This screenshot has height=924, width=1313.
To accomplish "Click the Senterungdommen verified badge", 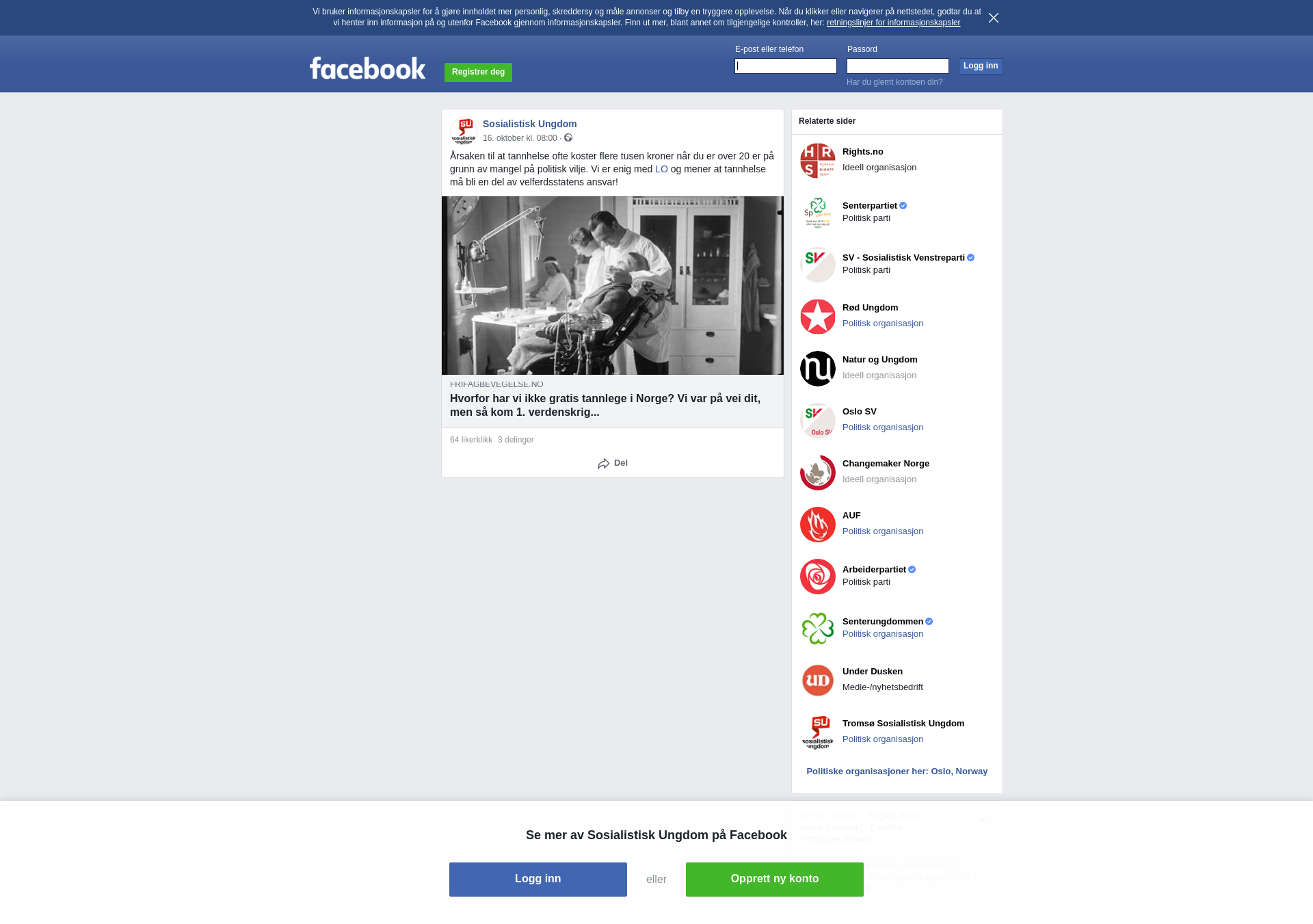I will pyautogui.click(x=929, y=622).
